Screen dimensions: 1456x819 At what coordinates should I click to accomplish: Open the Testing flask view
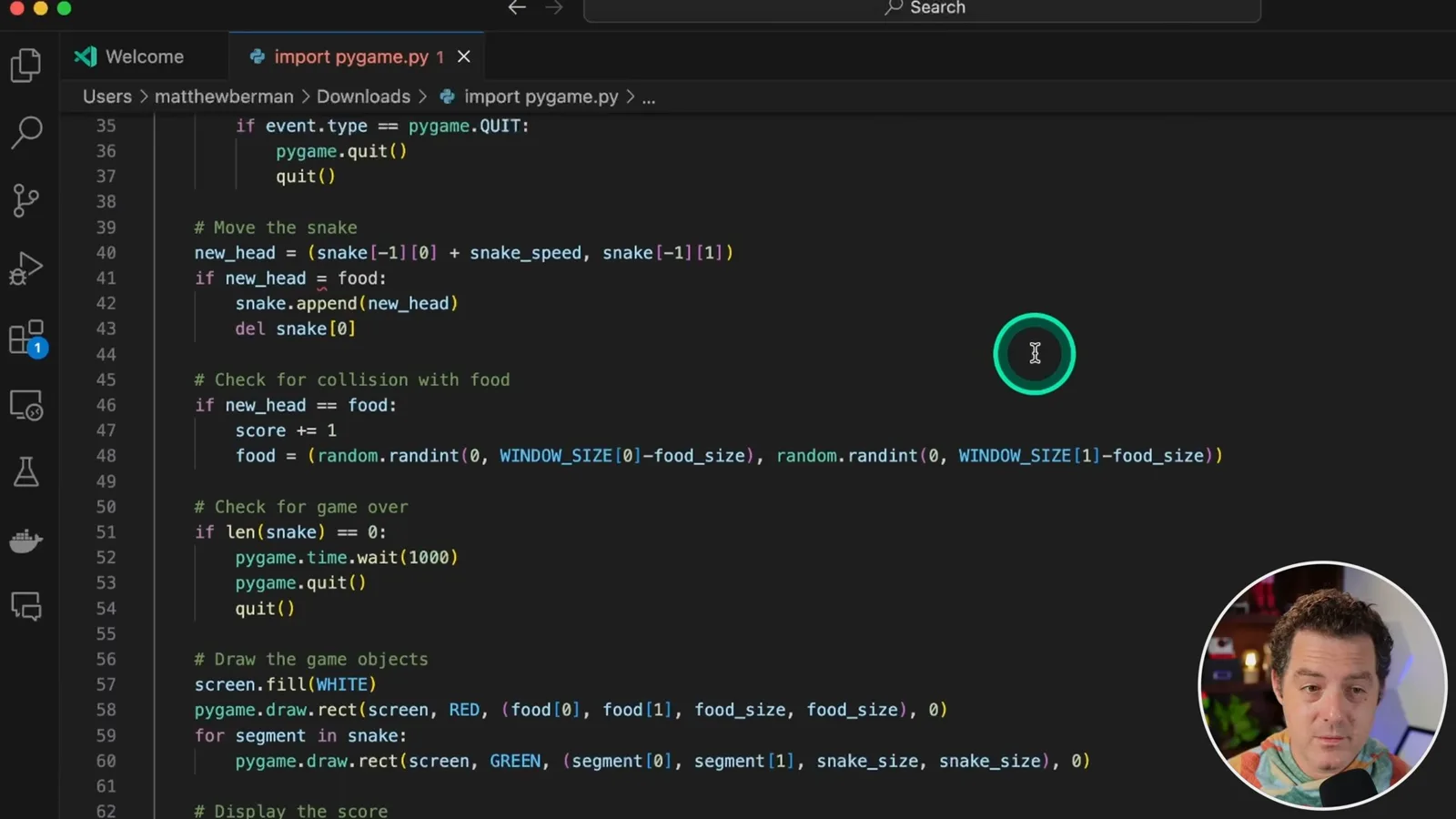25,472
